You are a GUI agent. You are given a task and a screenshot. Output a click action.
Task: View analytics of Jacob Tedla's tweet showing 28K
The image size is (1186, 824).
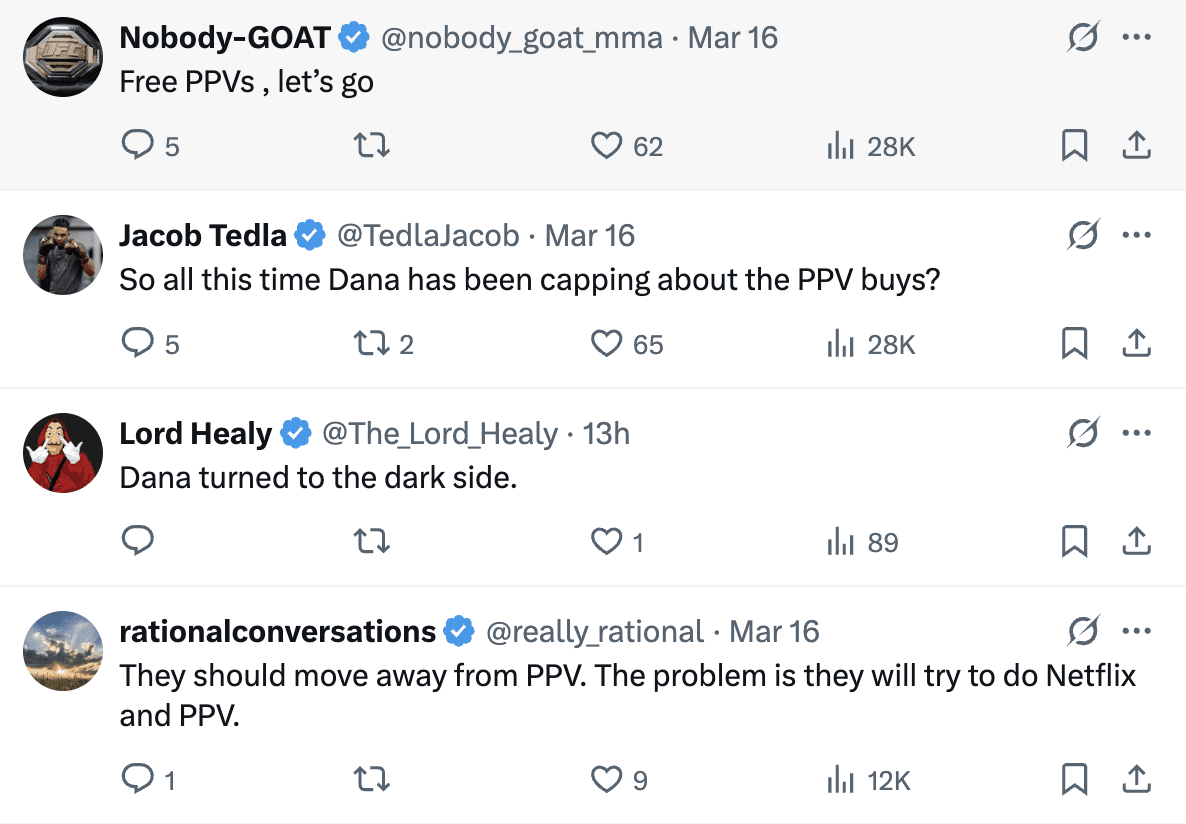tap(871, 344)
